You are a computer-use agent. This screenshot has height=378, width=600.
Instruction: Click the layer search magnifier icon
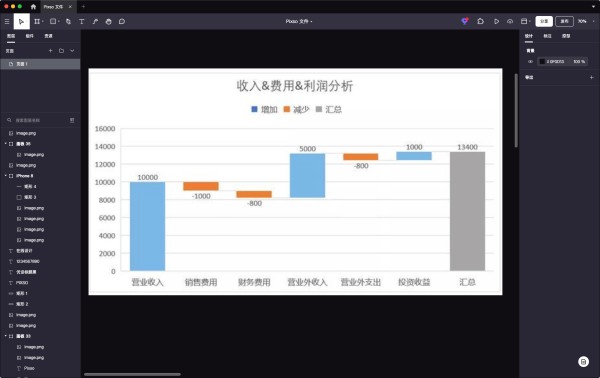tap(9, 120)
